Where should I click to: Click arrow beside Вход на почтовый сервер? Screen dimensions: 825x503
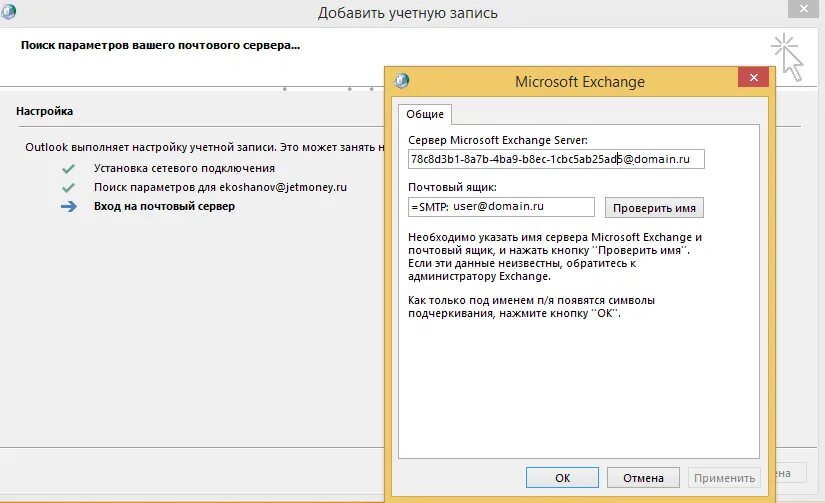pos(68,206)
